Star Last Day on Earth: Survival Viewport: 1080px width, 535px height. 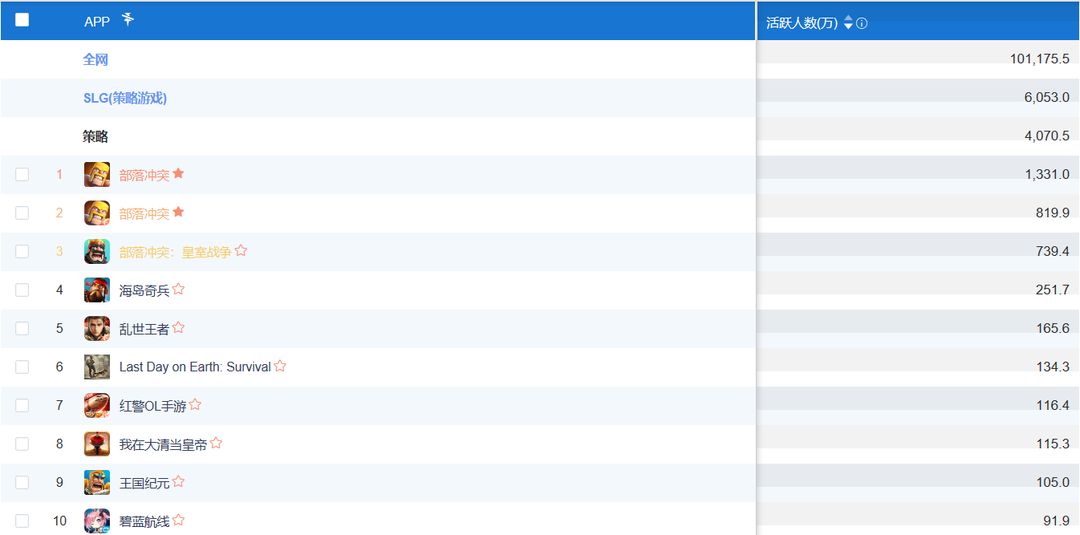280,366
